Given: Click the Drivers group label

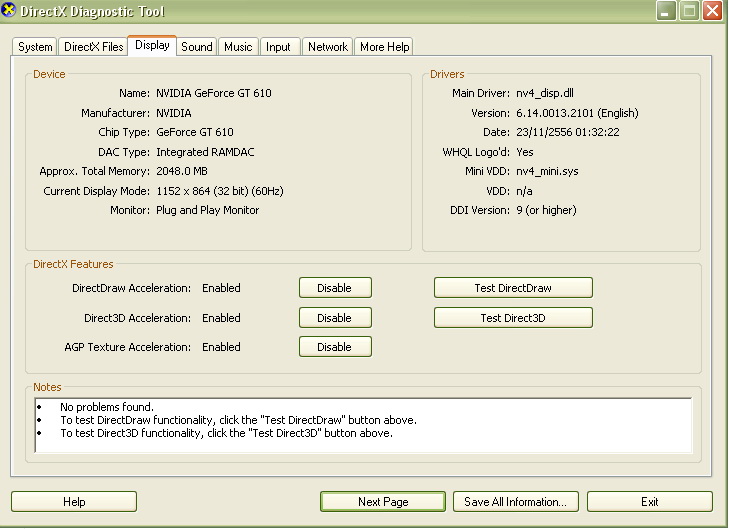Looking at the screenshot, I should point(447,74).
